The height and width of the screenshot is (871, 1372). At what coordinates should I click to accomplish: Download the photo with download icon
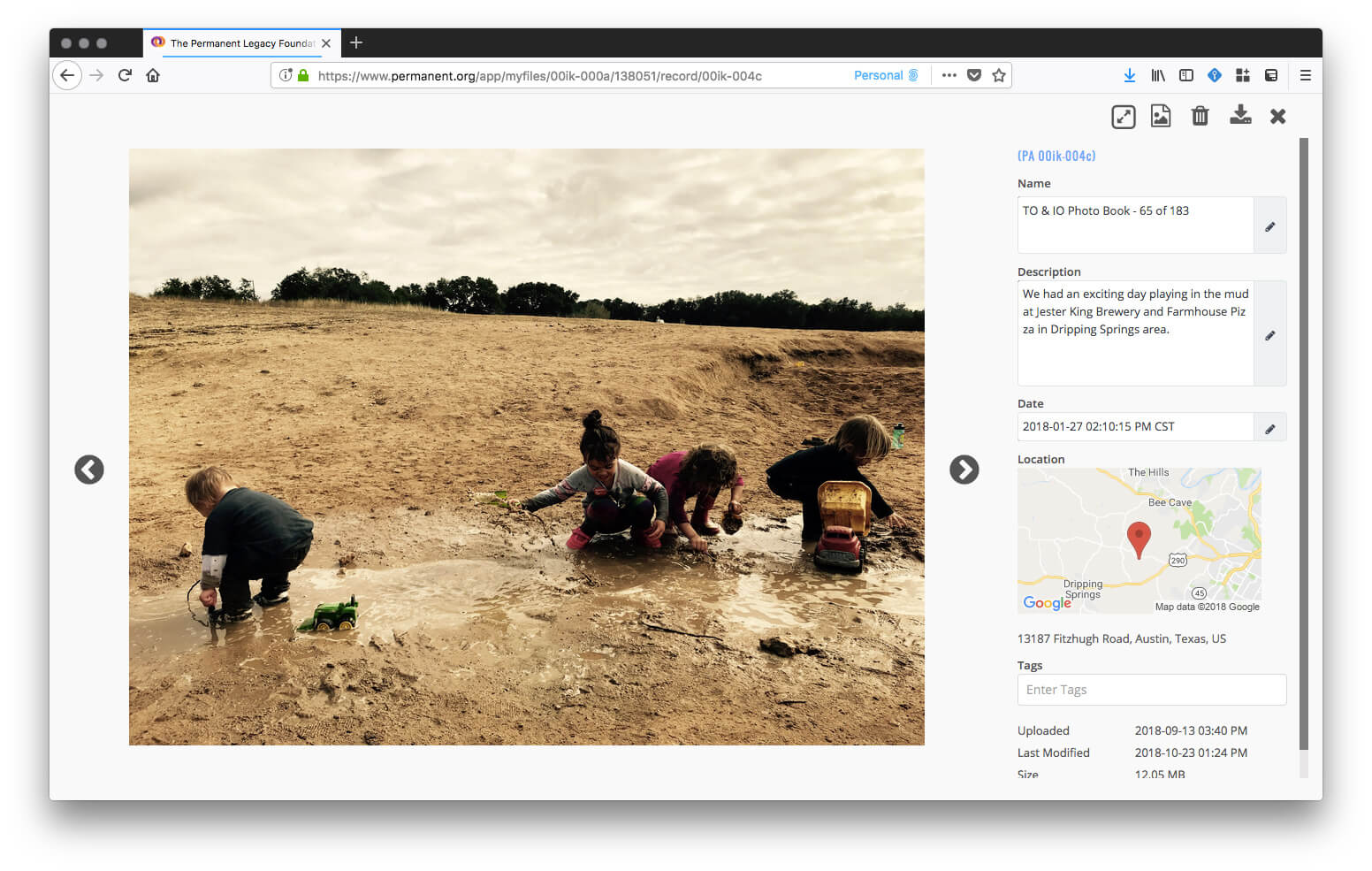pos(1240,115)
